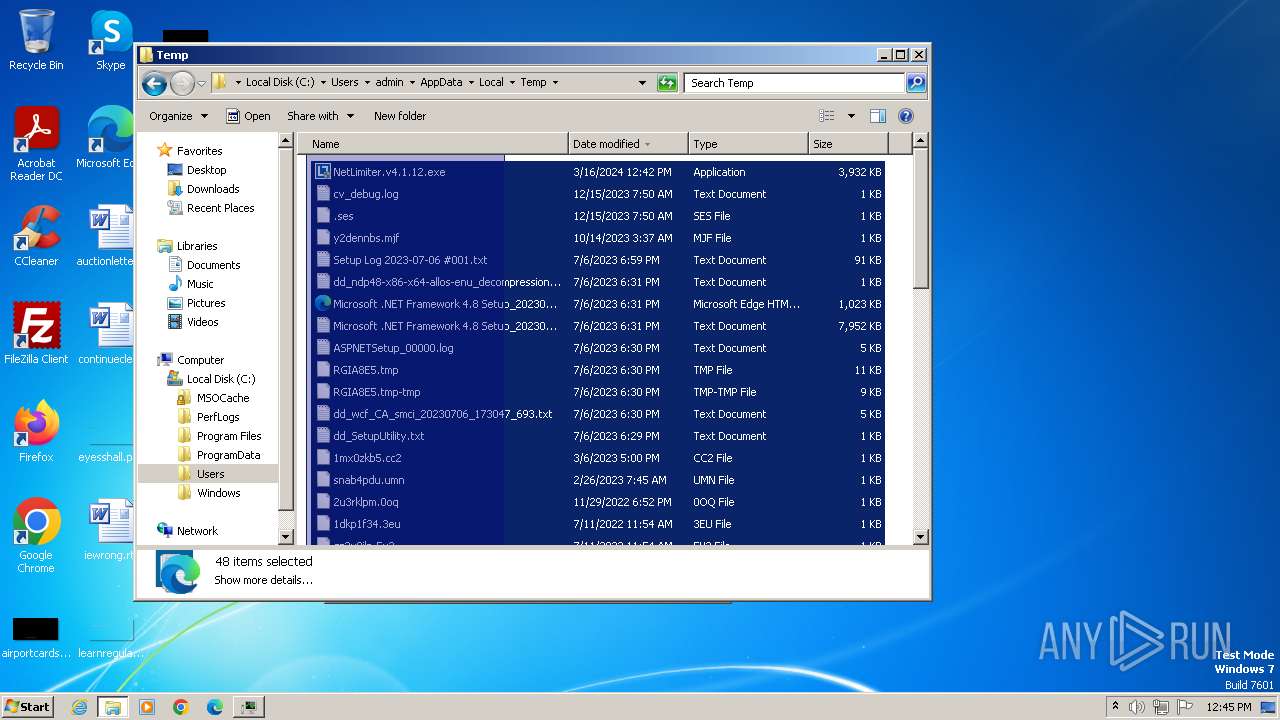Open the recent pages dropdown arrow
1280x720 pixels.
coord(201,83)
